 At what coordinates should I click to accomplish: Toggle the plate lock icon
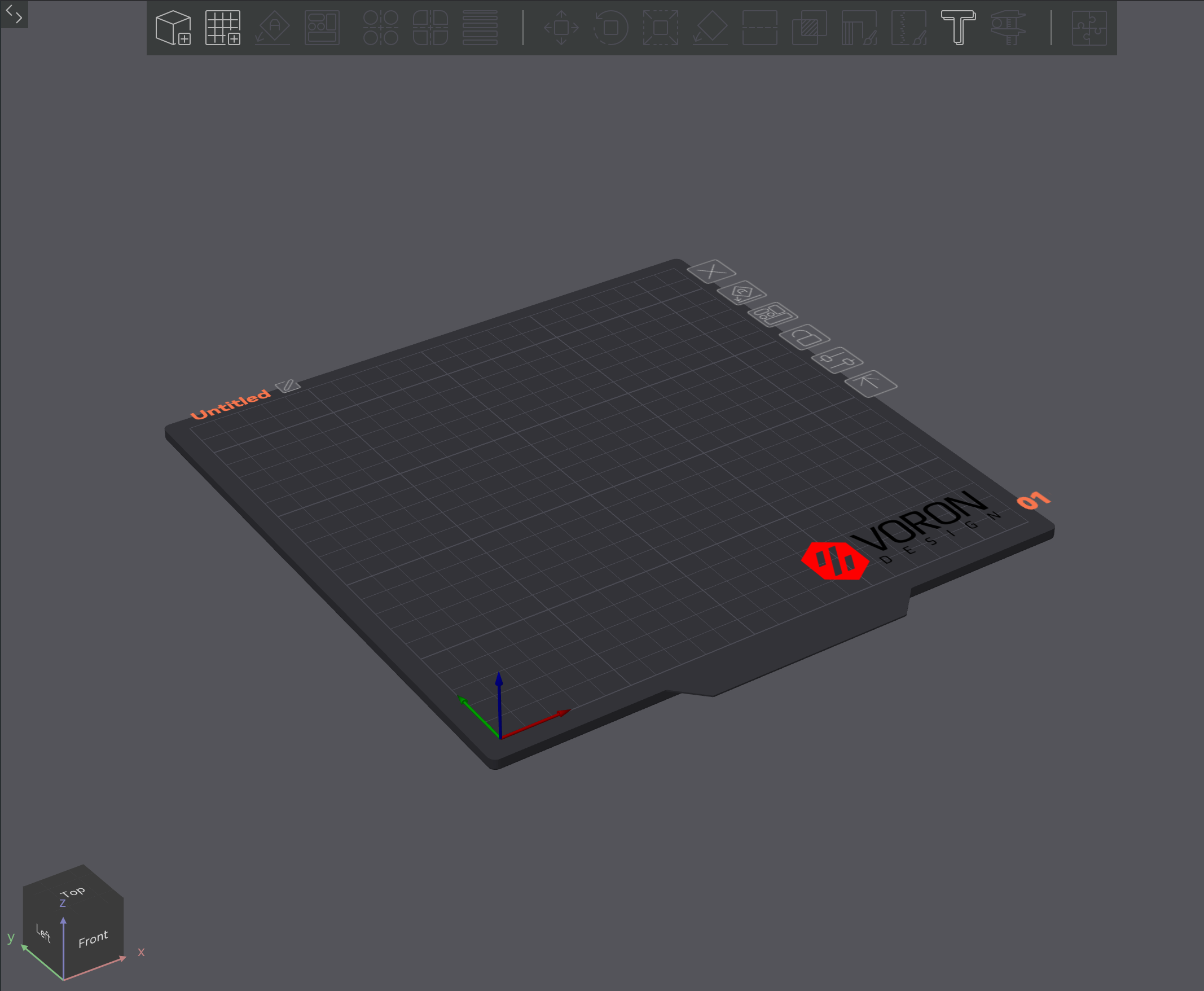[x=805, y=337]
